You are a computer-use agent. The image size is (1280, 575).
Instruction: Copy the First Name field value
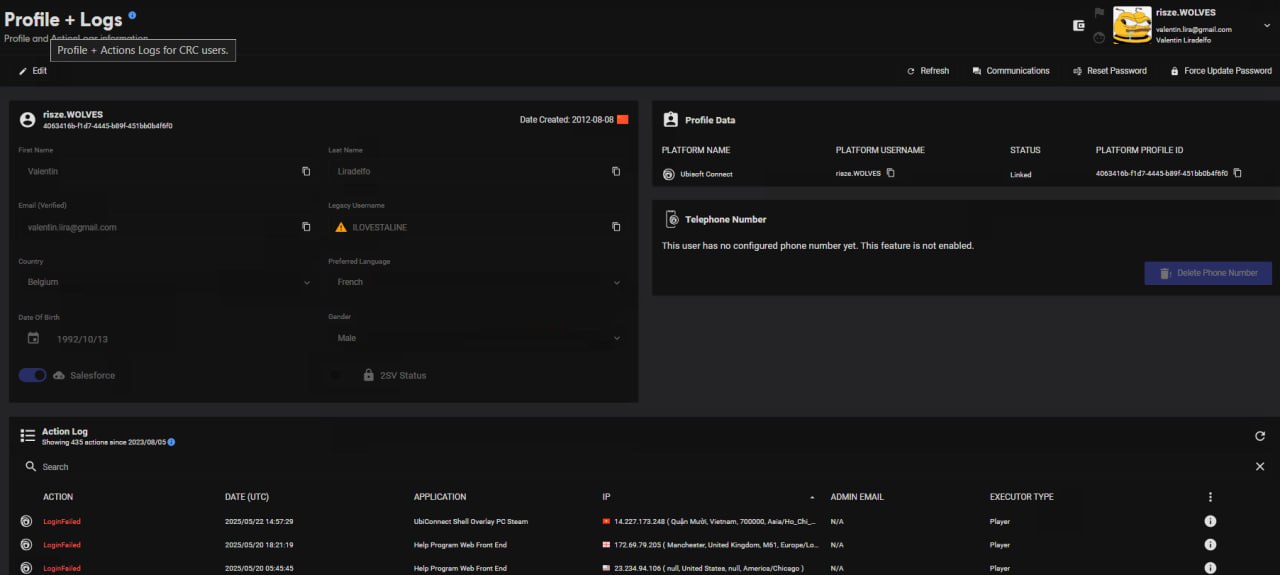(306, 171)
